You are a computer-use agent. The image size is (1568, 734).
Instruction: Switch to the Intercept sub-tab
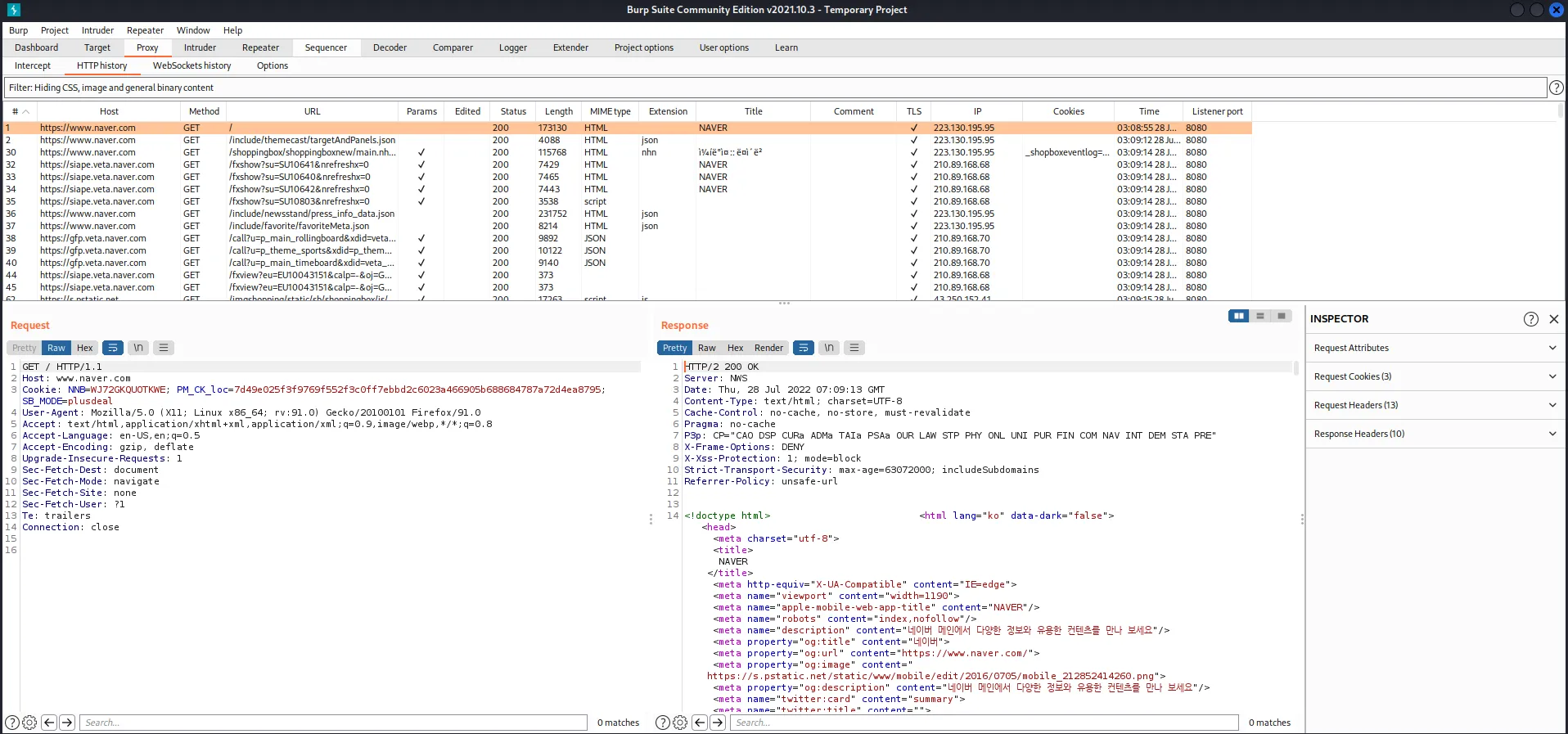[x=33, y=65]
